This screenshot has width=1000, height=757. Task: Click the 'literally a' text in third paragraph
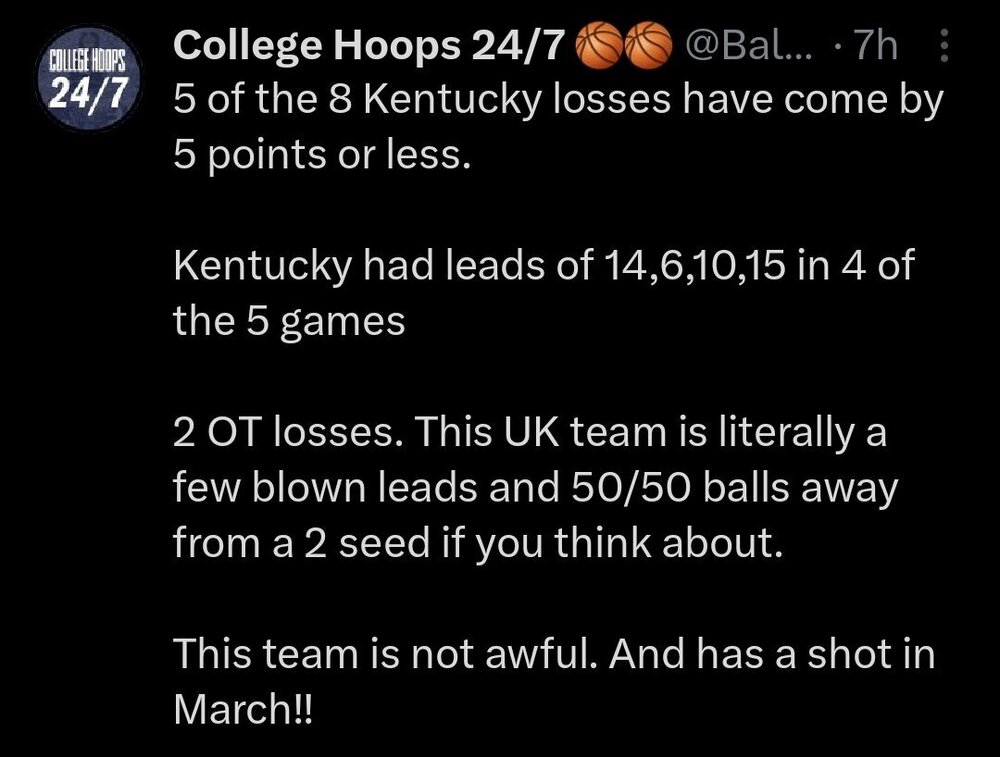click(803, 432)
